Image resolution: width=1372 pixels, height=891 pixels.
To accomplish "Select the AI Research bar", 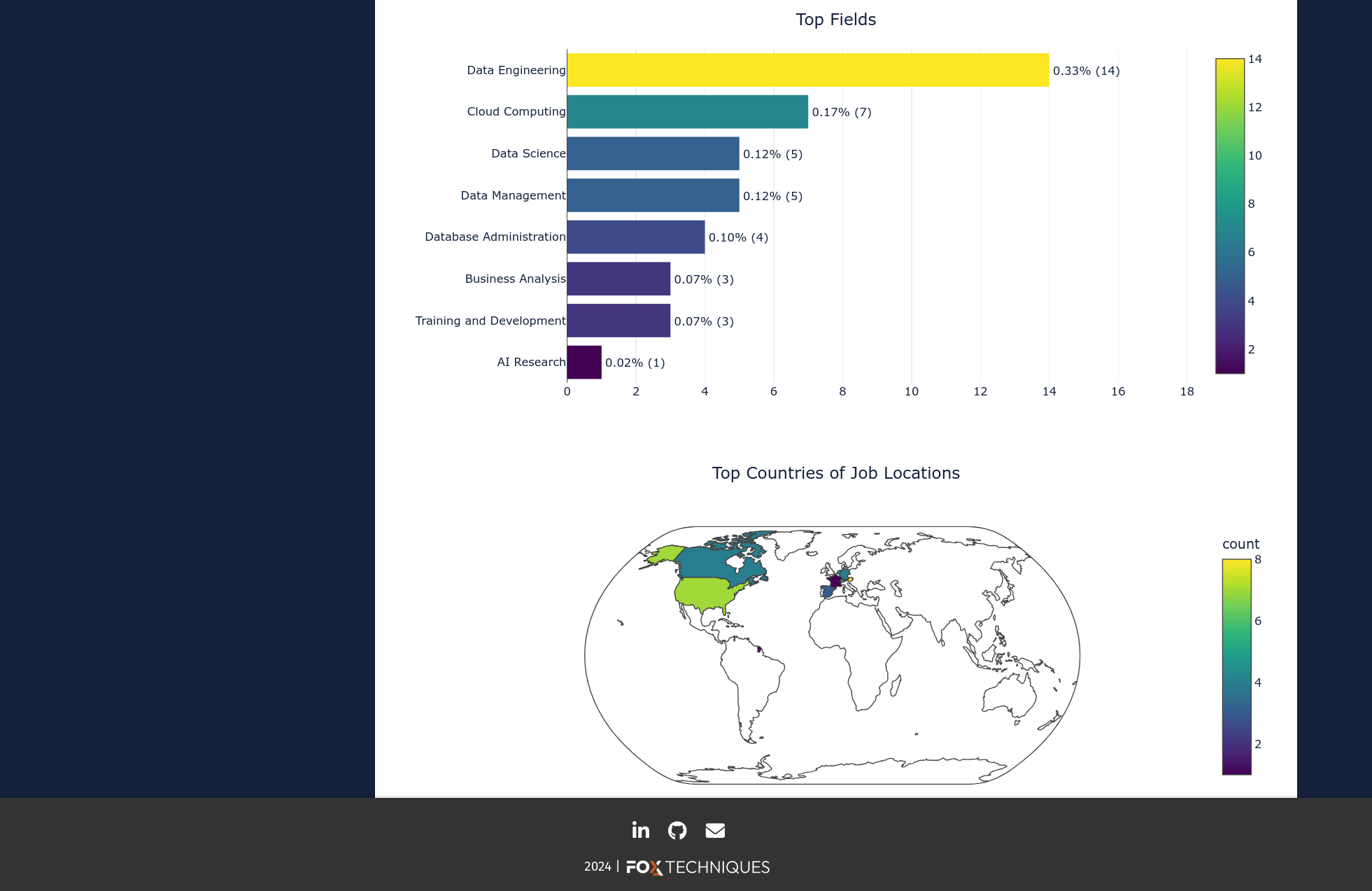I will tap(584, 363).
